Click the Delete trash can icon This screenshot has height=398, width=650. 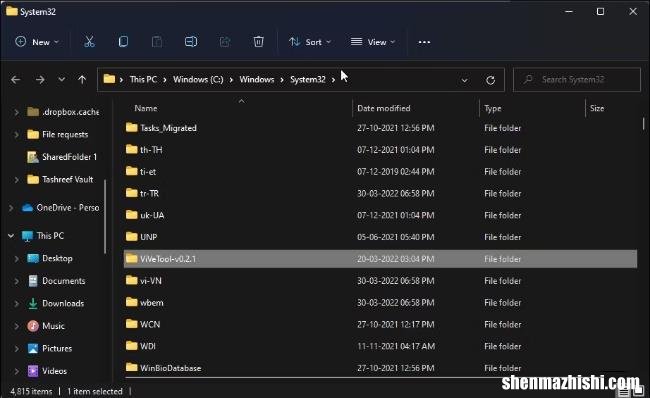coord(258,41)
